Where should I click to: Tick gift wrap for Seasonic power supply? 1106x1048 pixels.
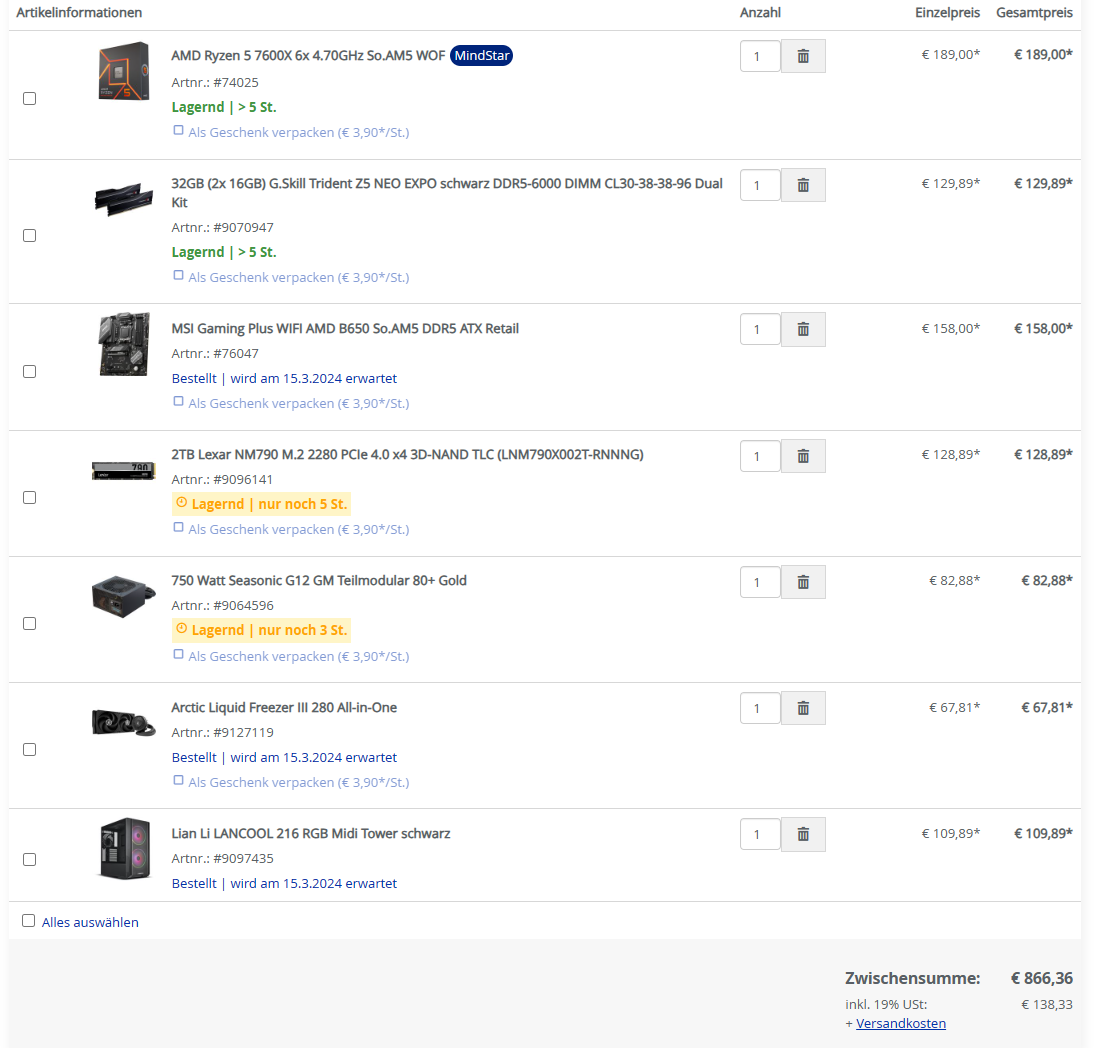click(178, 654)
